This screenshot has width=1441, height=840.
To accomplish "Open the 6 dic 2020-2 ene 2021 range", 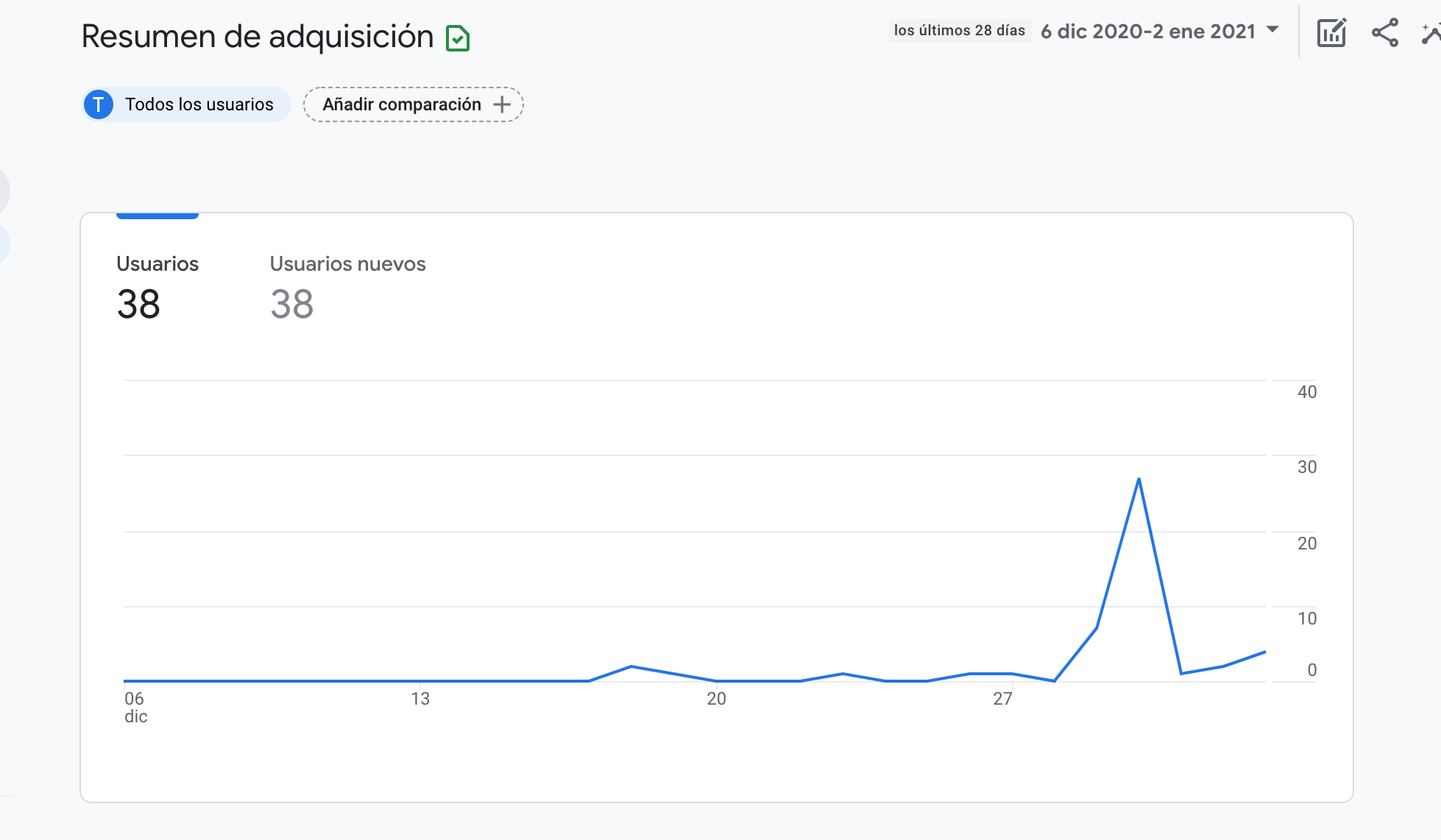I will click(1147, 31).
